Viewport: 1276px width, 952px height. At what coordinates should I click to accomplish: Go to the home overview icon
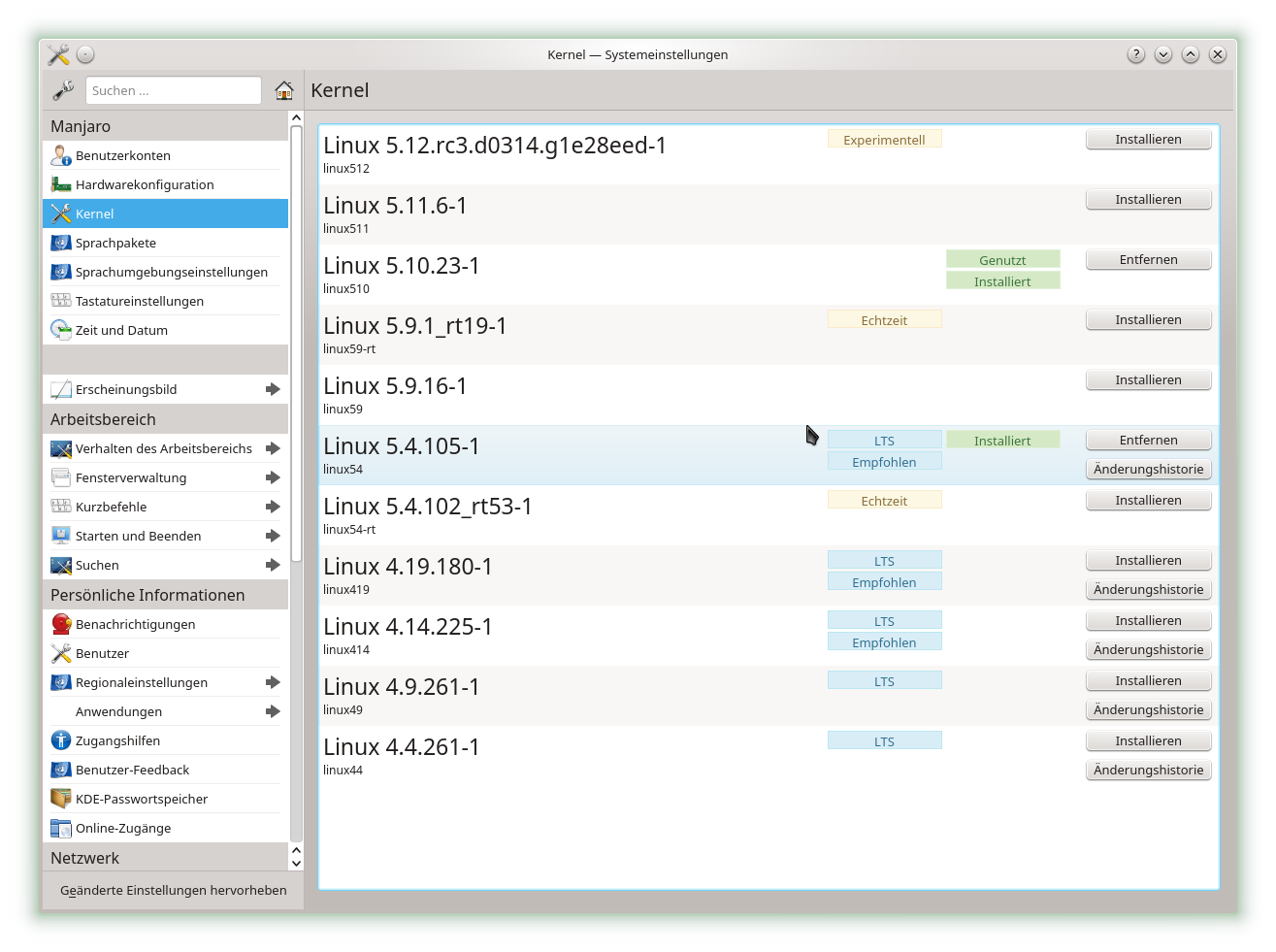(284, 90)
